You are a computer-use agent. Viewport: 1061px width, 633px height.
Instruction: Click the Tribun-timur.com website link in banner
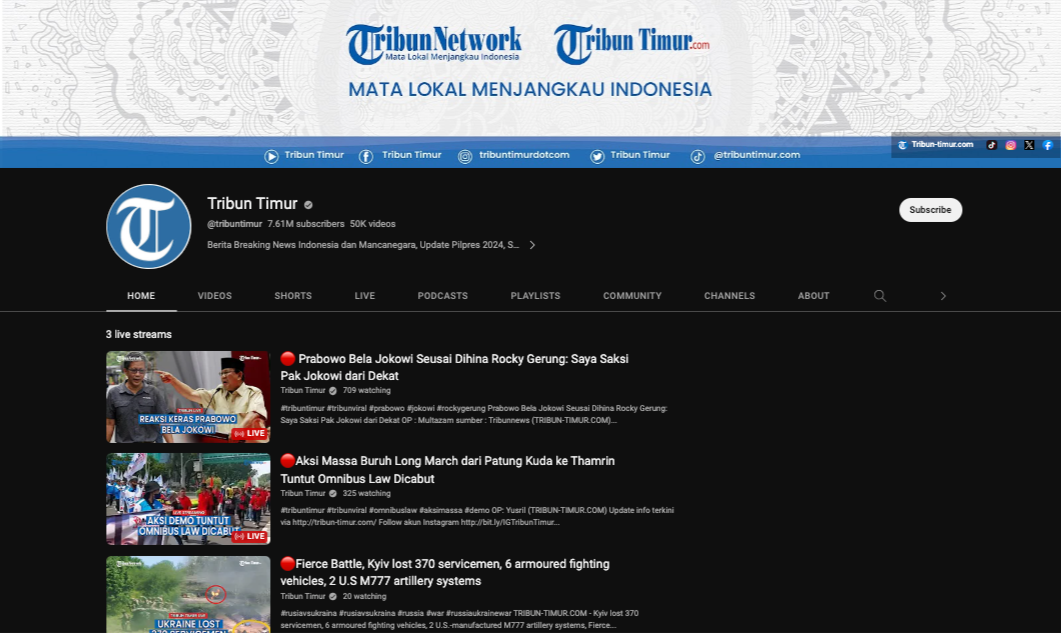click(936, 145)
